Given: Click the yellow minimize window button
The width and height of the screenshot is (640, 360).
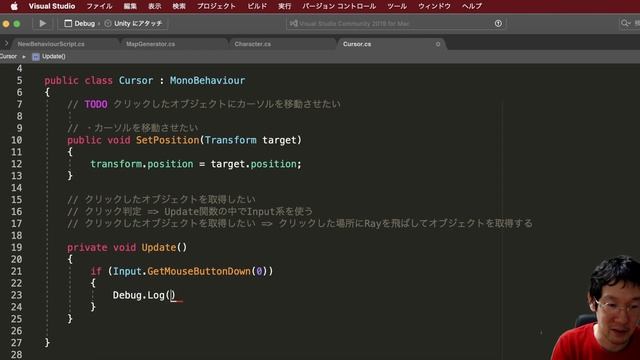Looking at the screenshot, I should 6,24.
